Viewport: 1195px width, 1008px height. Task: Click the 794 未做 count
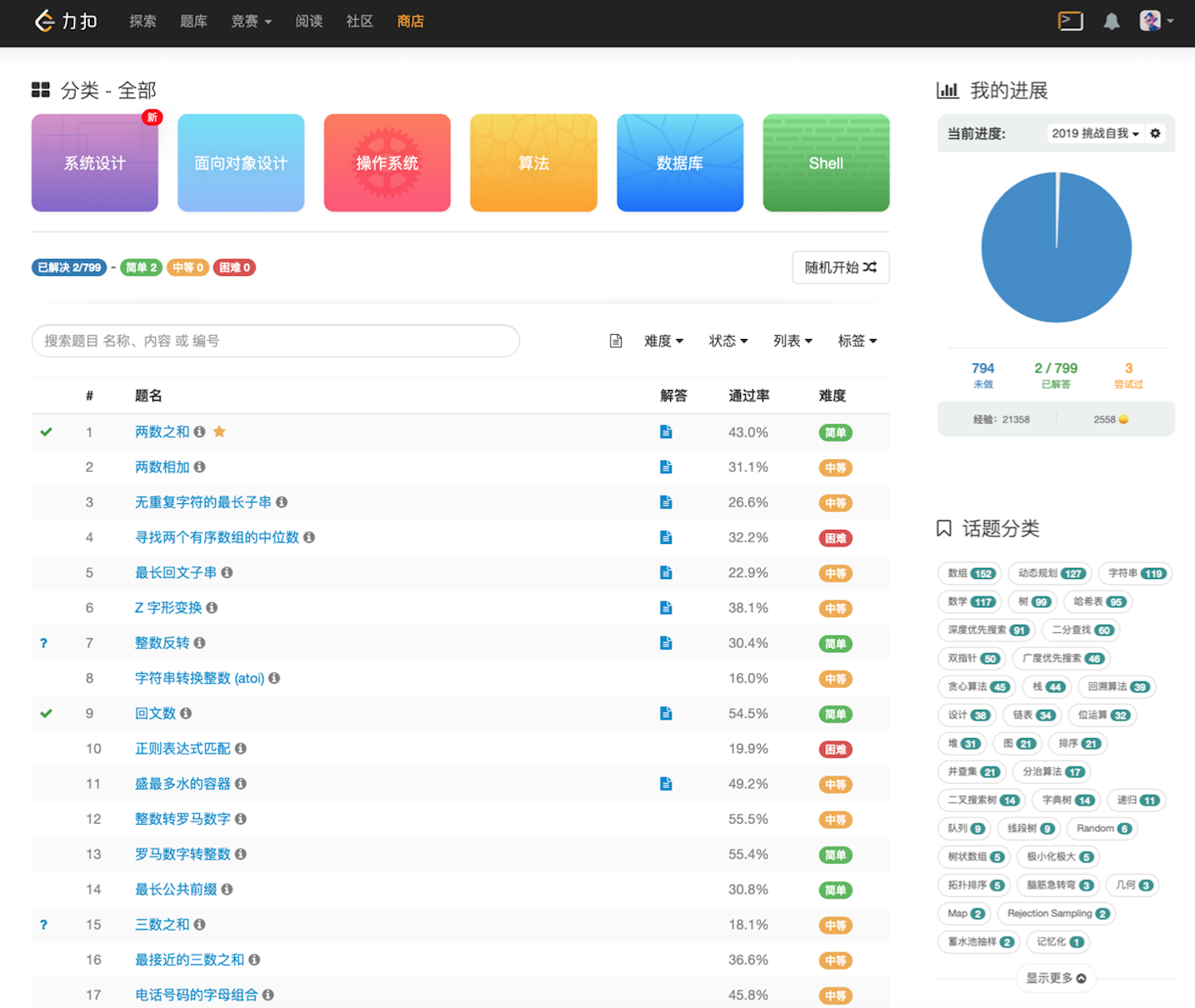tap(983, 374)
